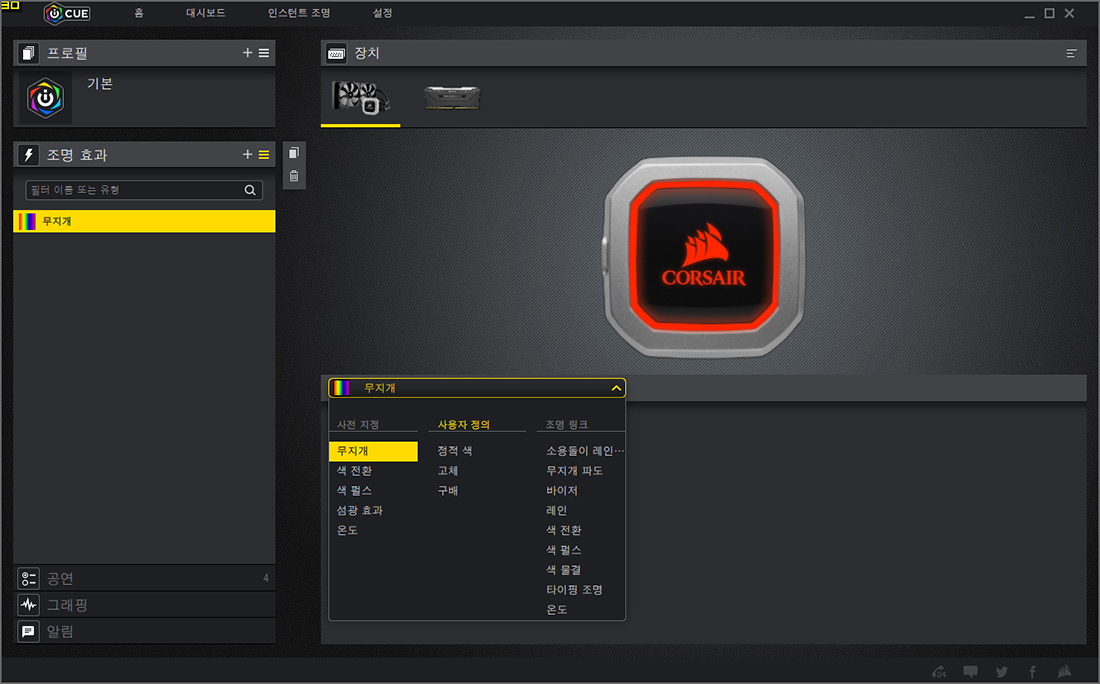The height and width of the screenshot is (684, 1100).
Task: Click the 프로필 panel icon
Action: (28, 53)
